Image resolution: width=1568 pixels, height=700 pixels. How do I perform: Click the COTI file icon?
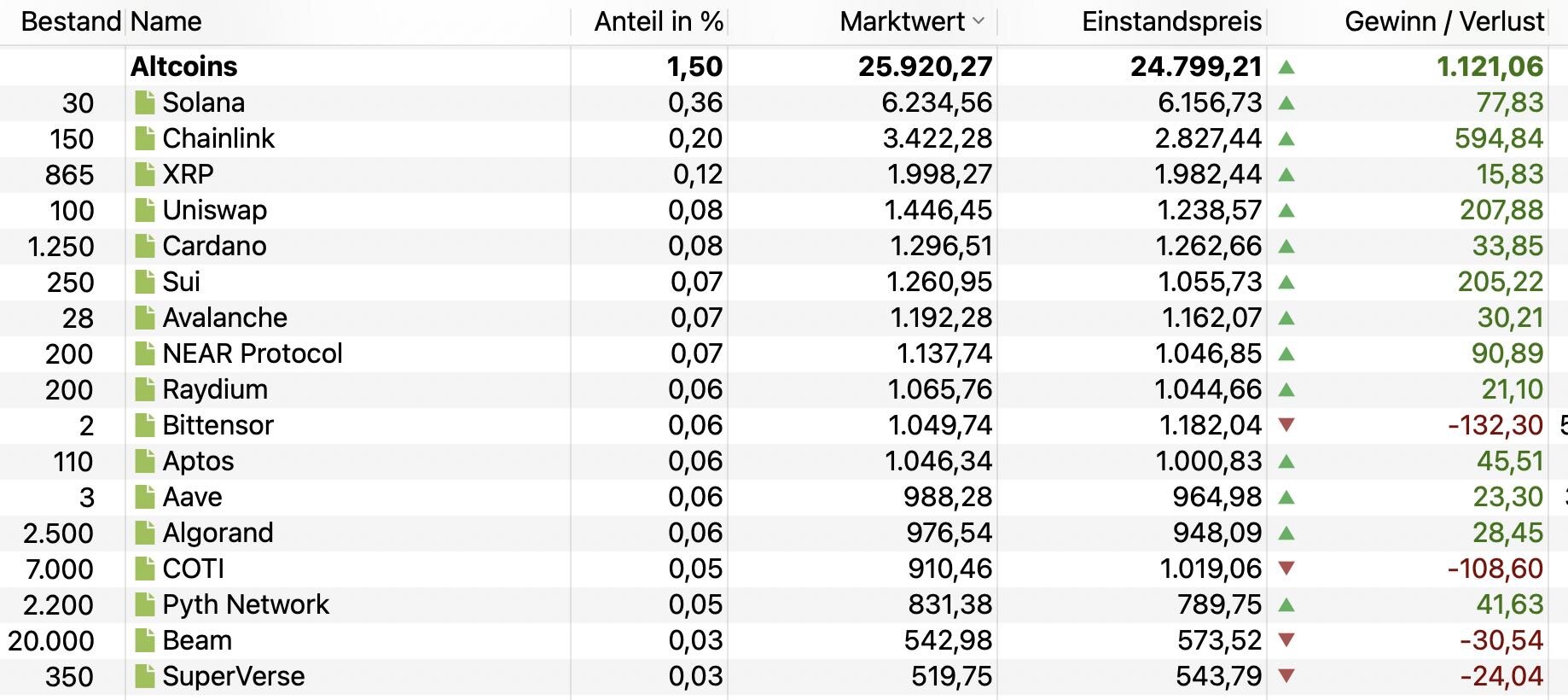click(x=145, y=569)
